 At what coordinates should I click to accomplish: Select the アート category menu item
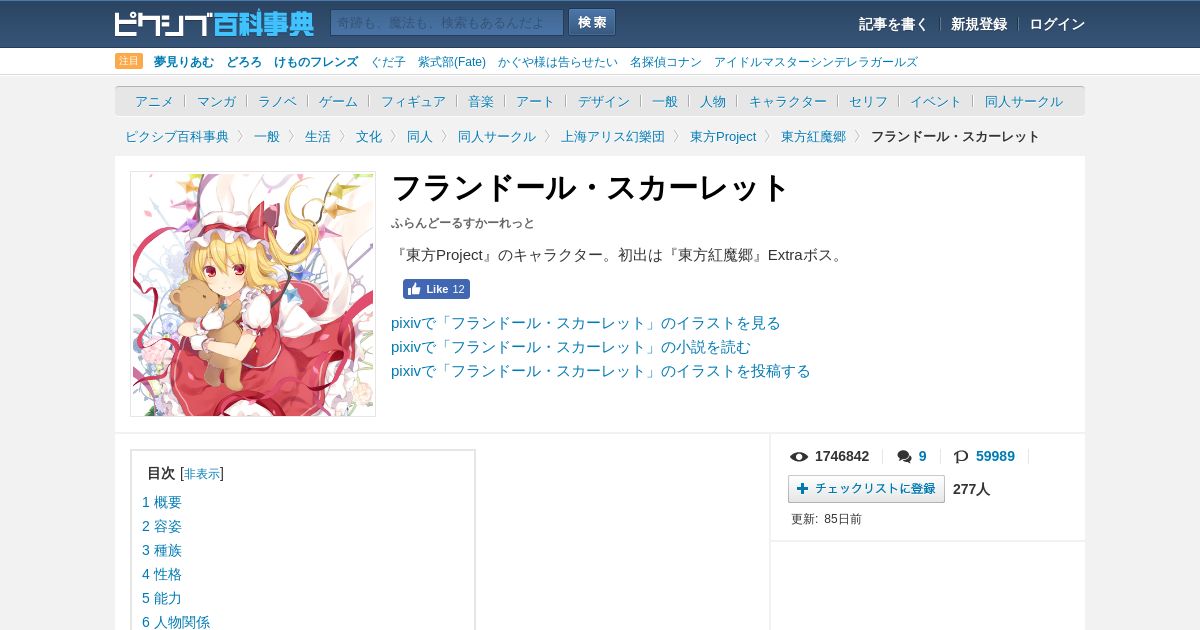coord(535,101)
